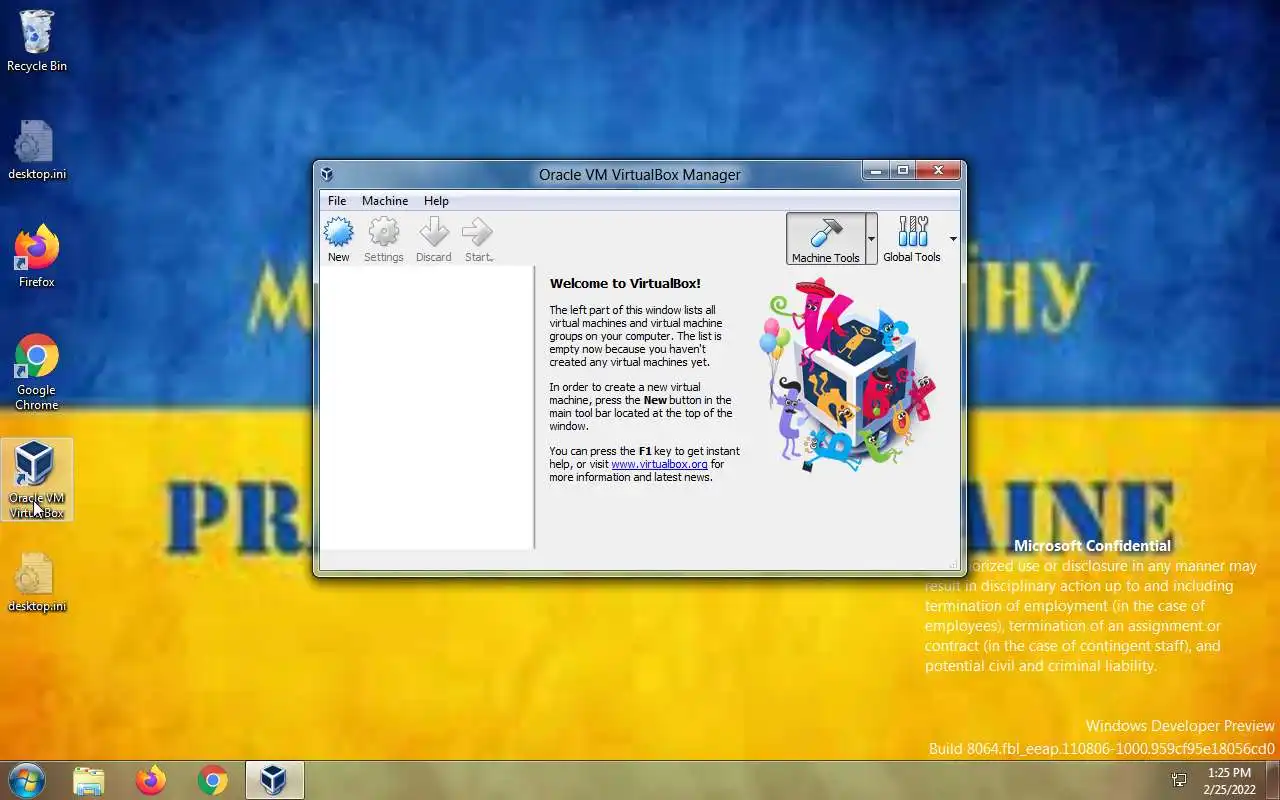
Task: Click the VirtualBox taskbar button
Action: tap(273, 780)
